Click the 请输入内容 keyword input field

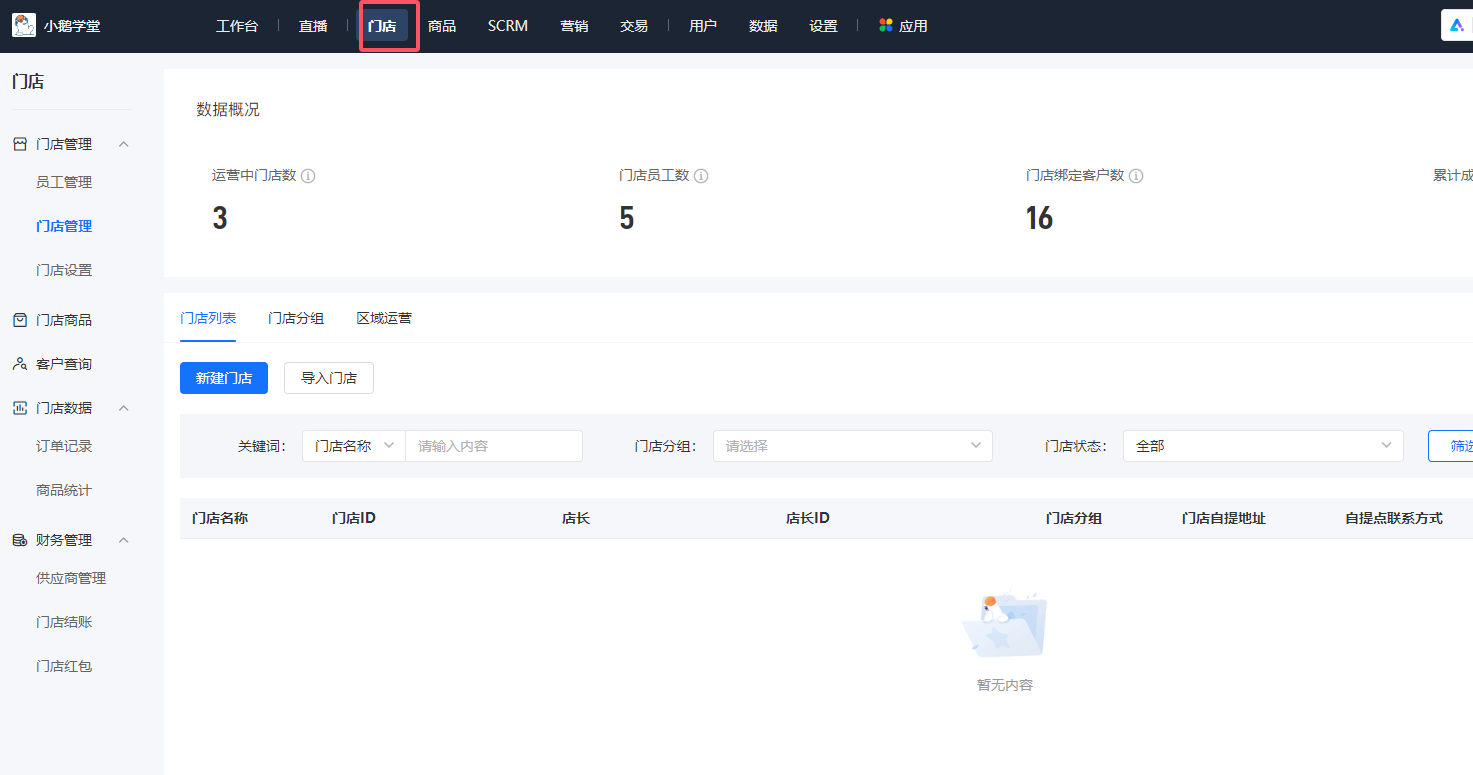pyautogui.click(x=493, y=446)
